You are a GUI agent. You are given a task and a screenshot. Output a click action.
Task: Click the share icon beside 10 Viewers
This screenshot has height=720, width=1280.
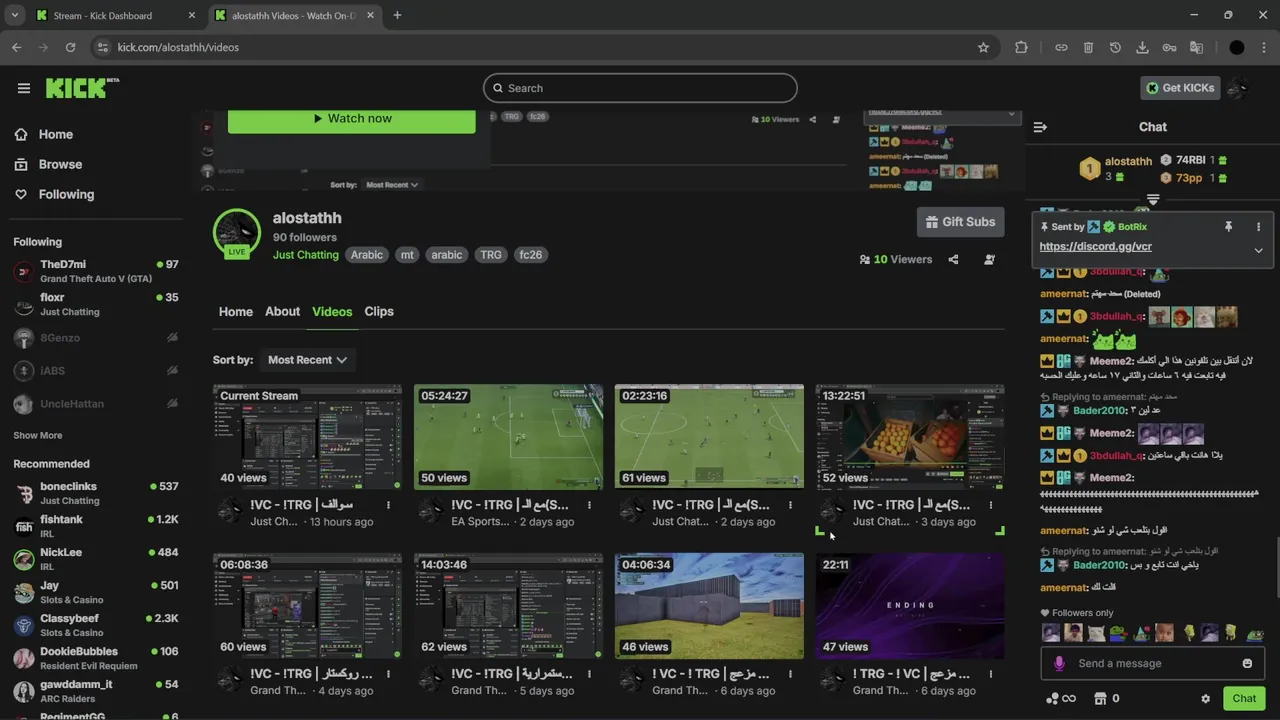953,259
